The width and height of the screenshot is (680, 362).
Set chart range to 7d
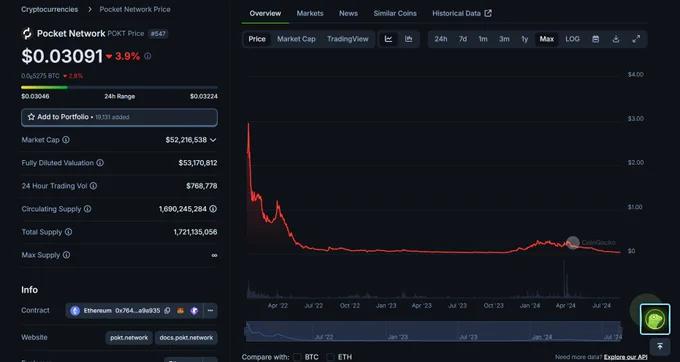tap(463, 39)
